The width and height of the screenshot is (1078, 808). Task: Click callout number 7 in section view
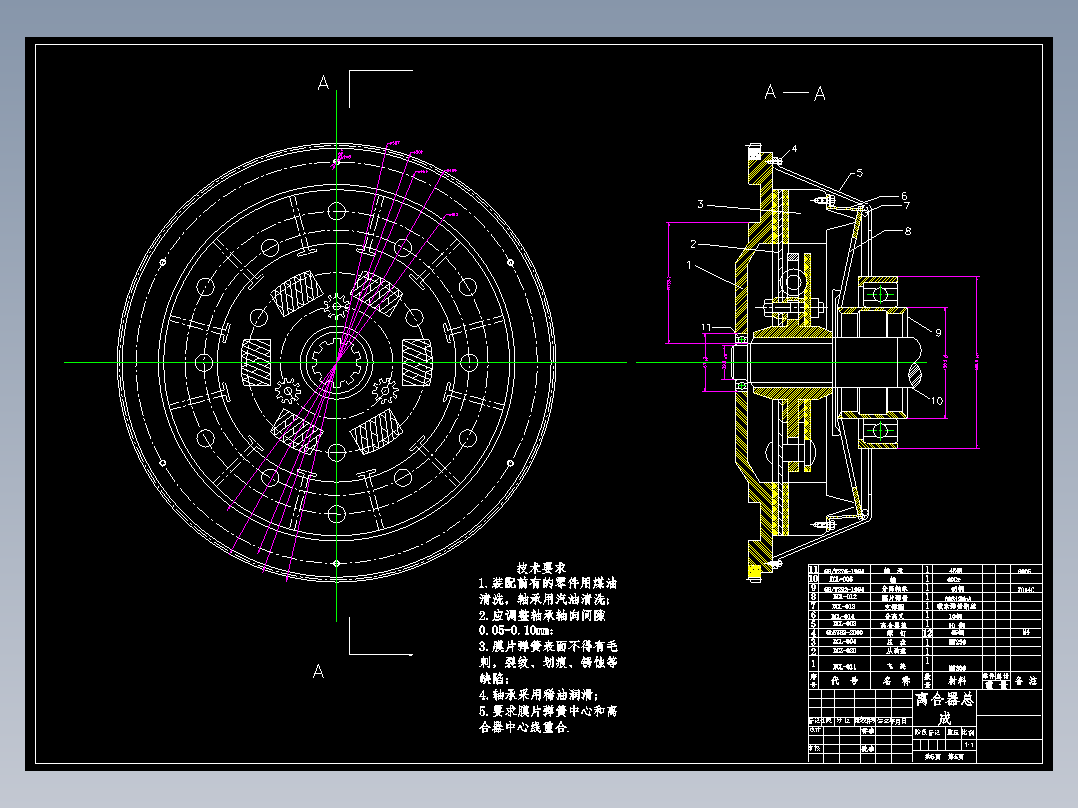click(x=907, y=205)
